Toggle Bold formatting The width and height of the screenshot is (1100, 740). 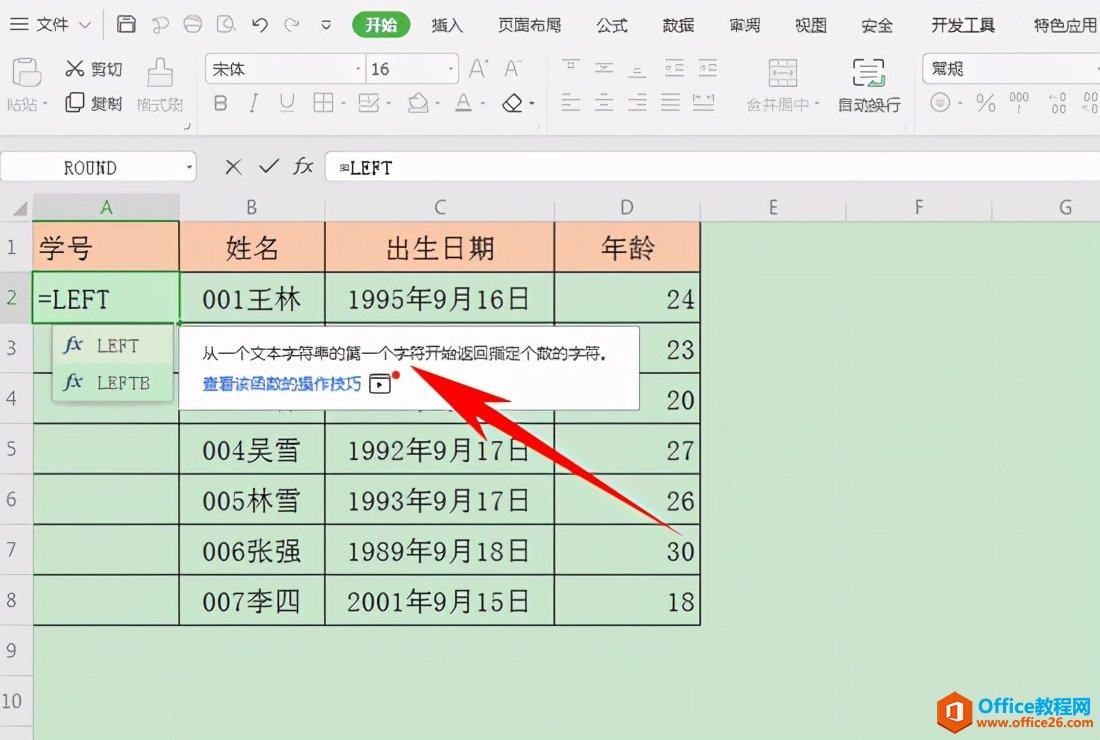click(220, 103)
